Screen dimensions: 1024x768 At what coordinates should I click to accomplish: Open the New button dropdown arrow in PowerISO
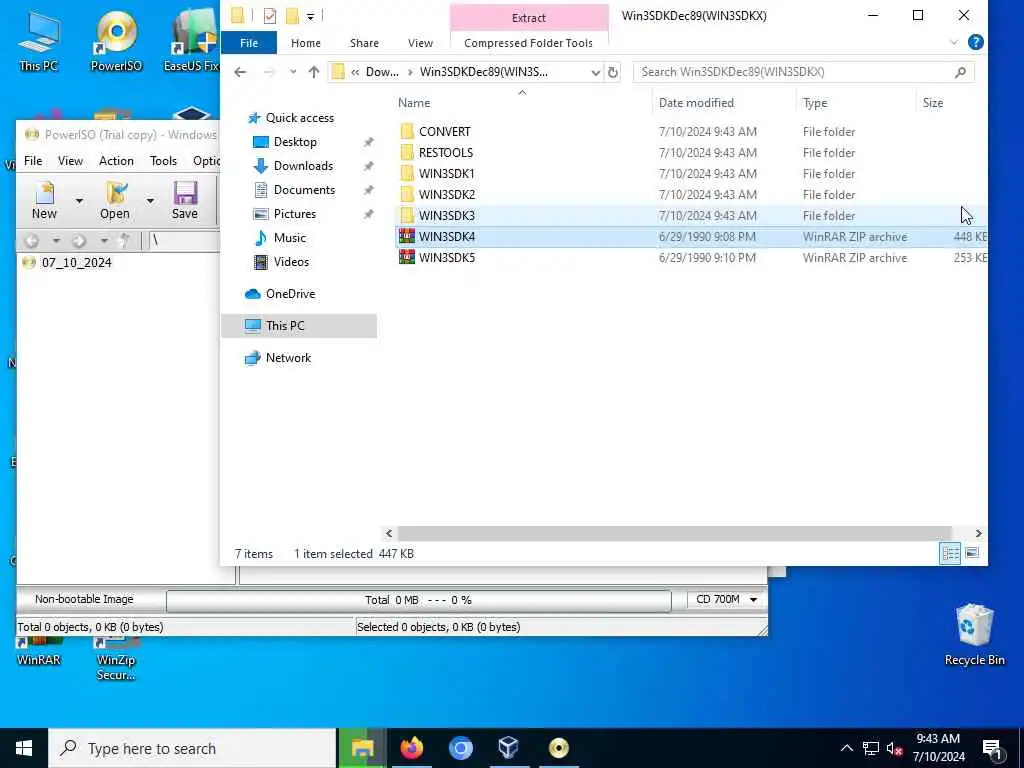pos(79,201)
